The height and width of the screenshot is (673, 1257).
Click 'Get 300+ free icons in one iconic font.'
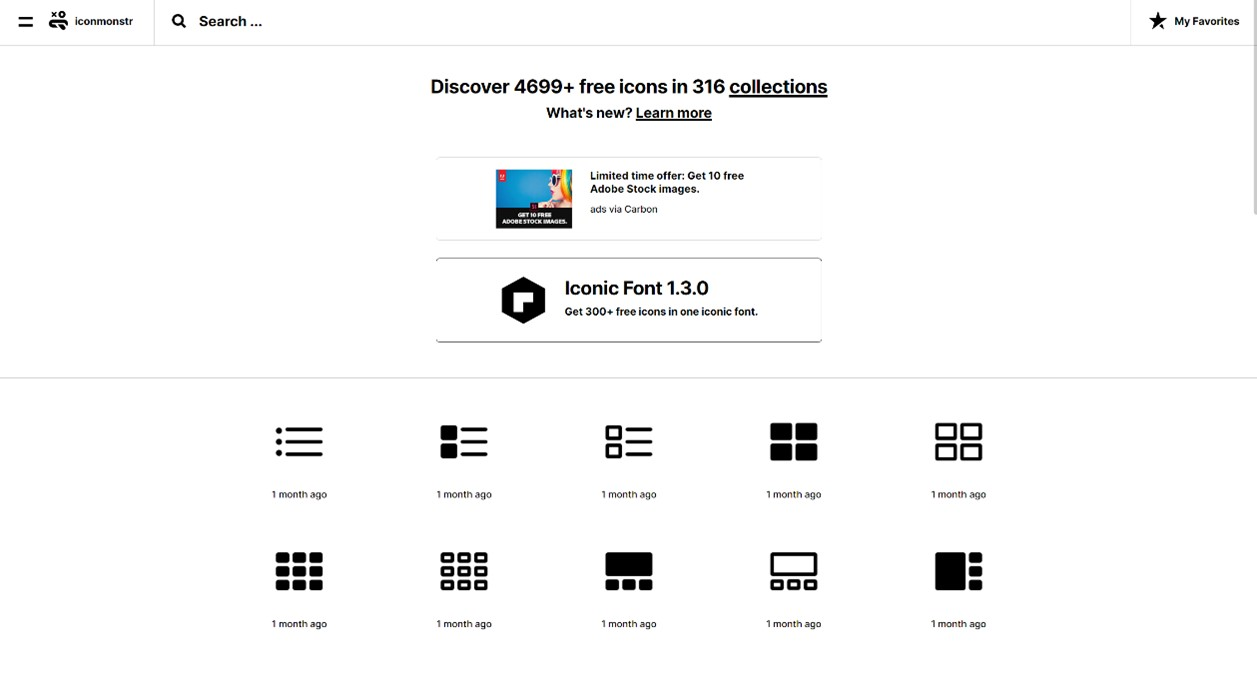[661, 312]
